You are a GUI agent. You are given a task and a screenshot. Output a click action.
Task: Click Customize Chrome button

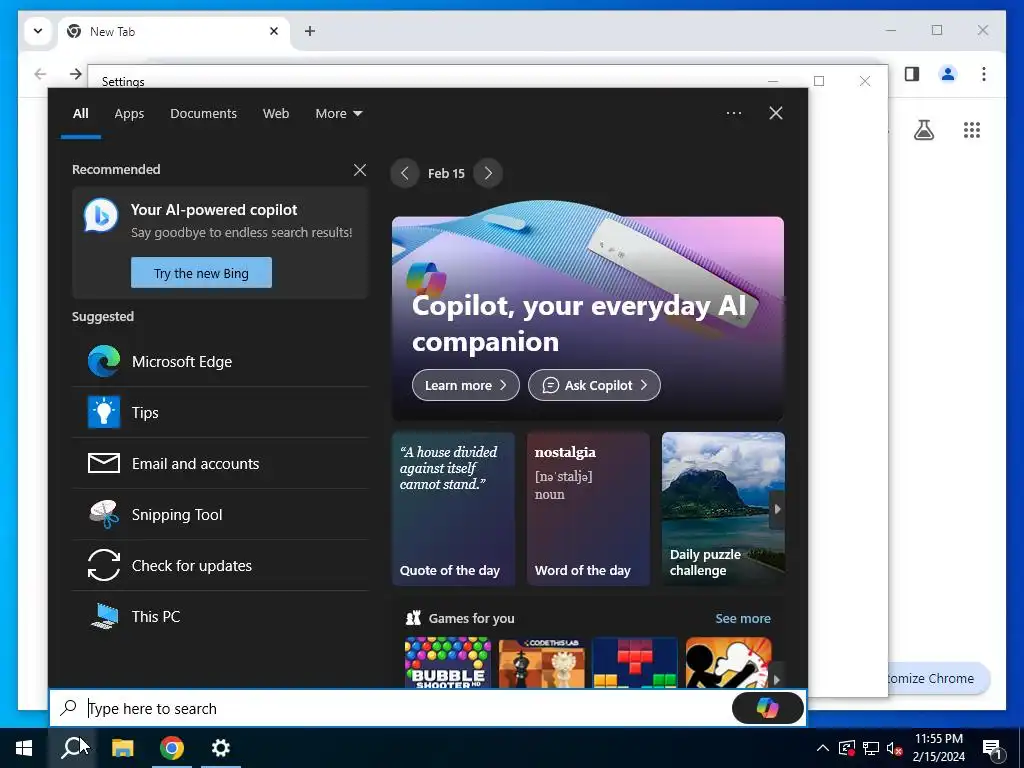tap(939, 679)
